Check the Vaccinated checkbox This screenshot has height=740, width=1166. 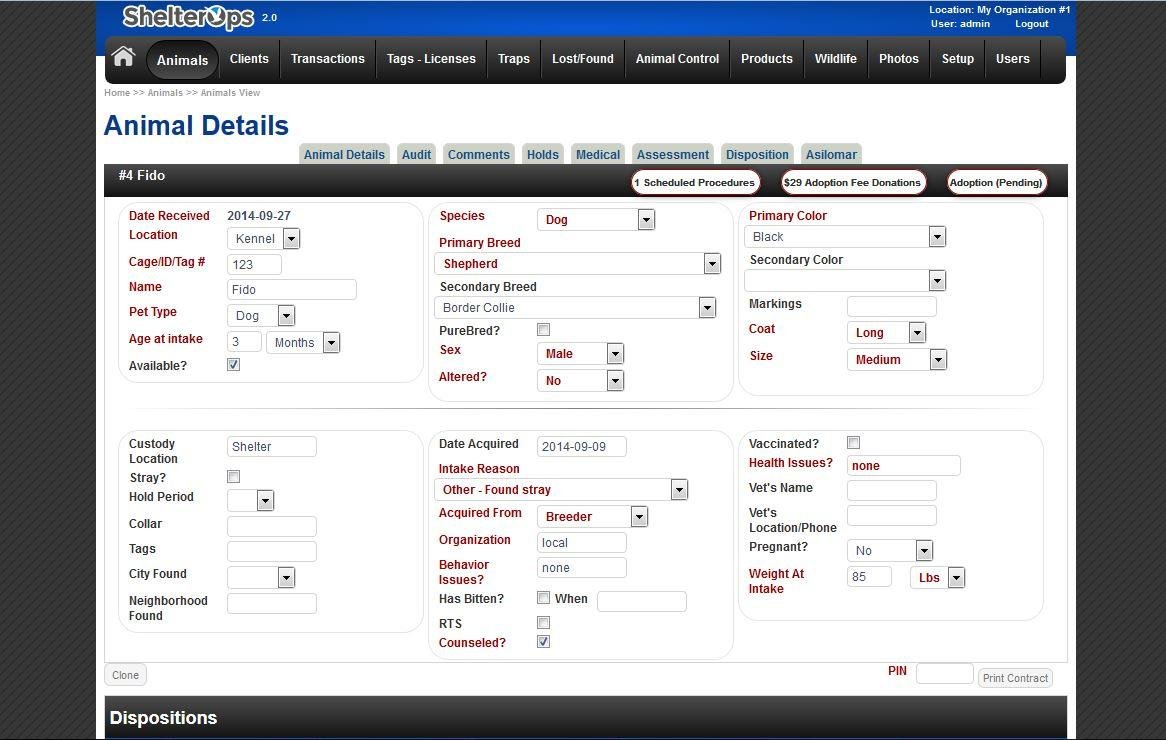pos(853,442)
